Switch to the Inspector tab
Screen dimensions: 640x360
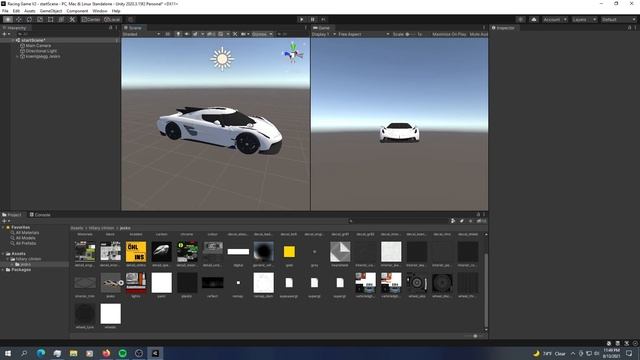(x=503, y=28)
